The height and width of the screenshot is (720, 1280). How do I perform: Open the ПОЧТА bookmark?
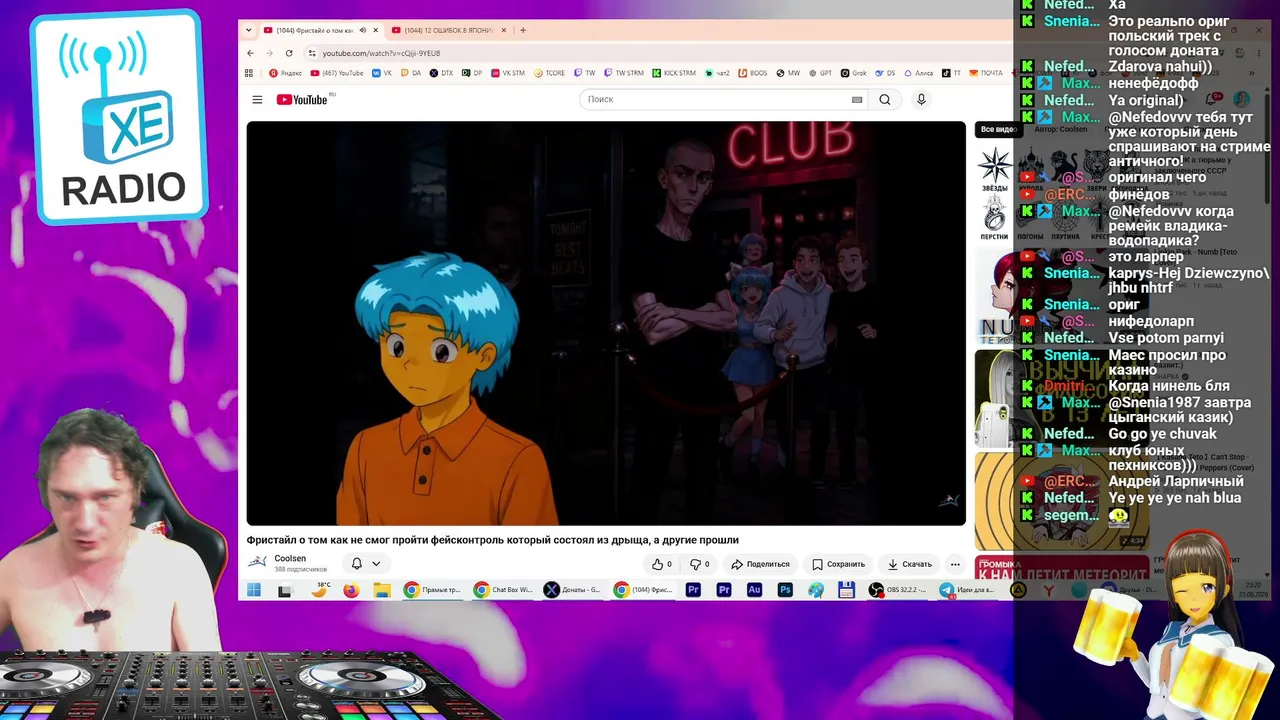coord(986,73)
